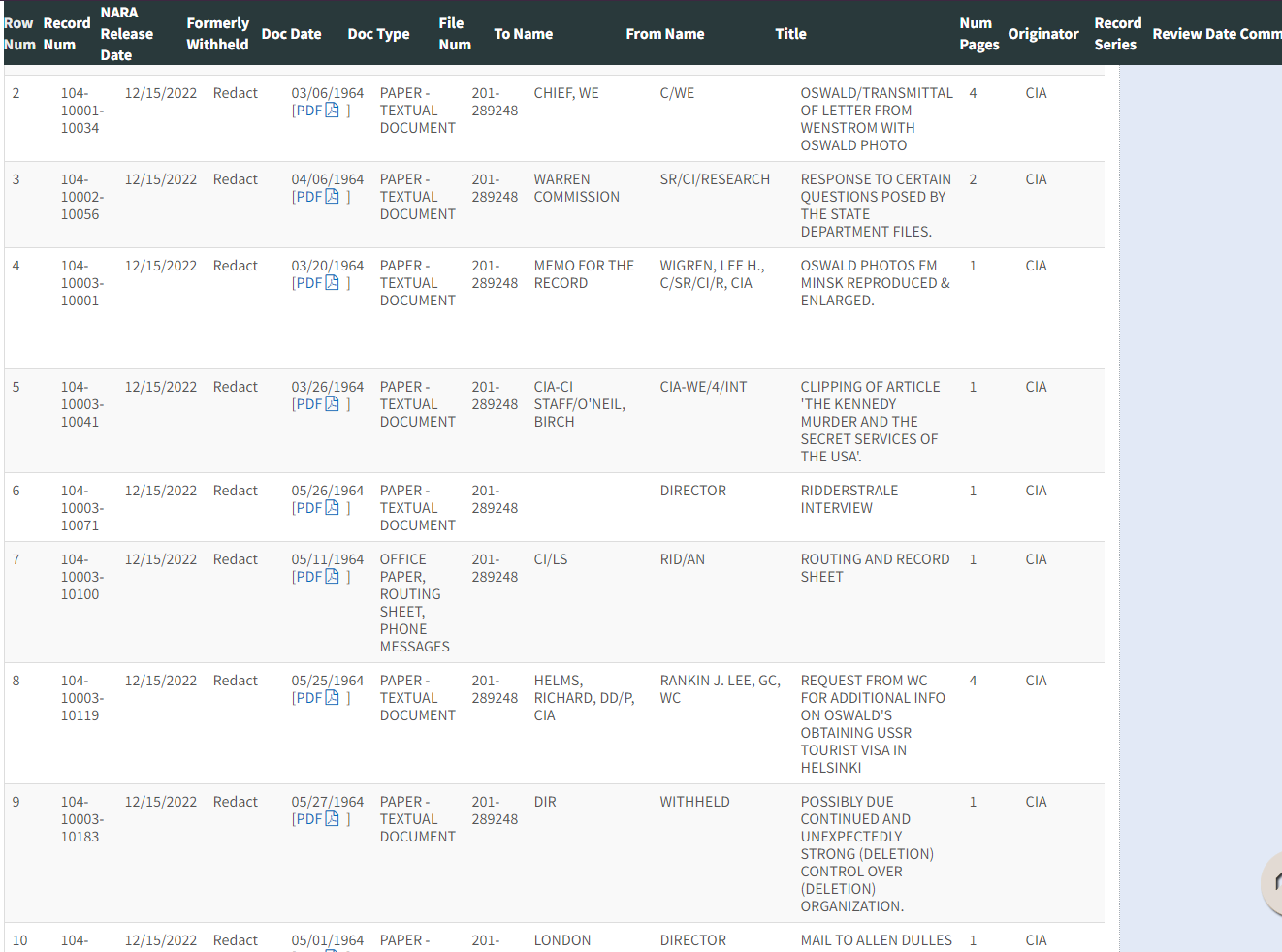The width and height of the screenshot is (1282, 952).
Task: Click the PDF text link dated 05/27/1964
Action: pos(308,819)
